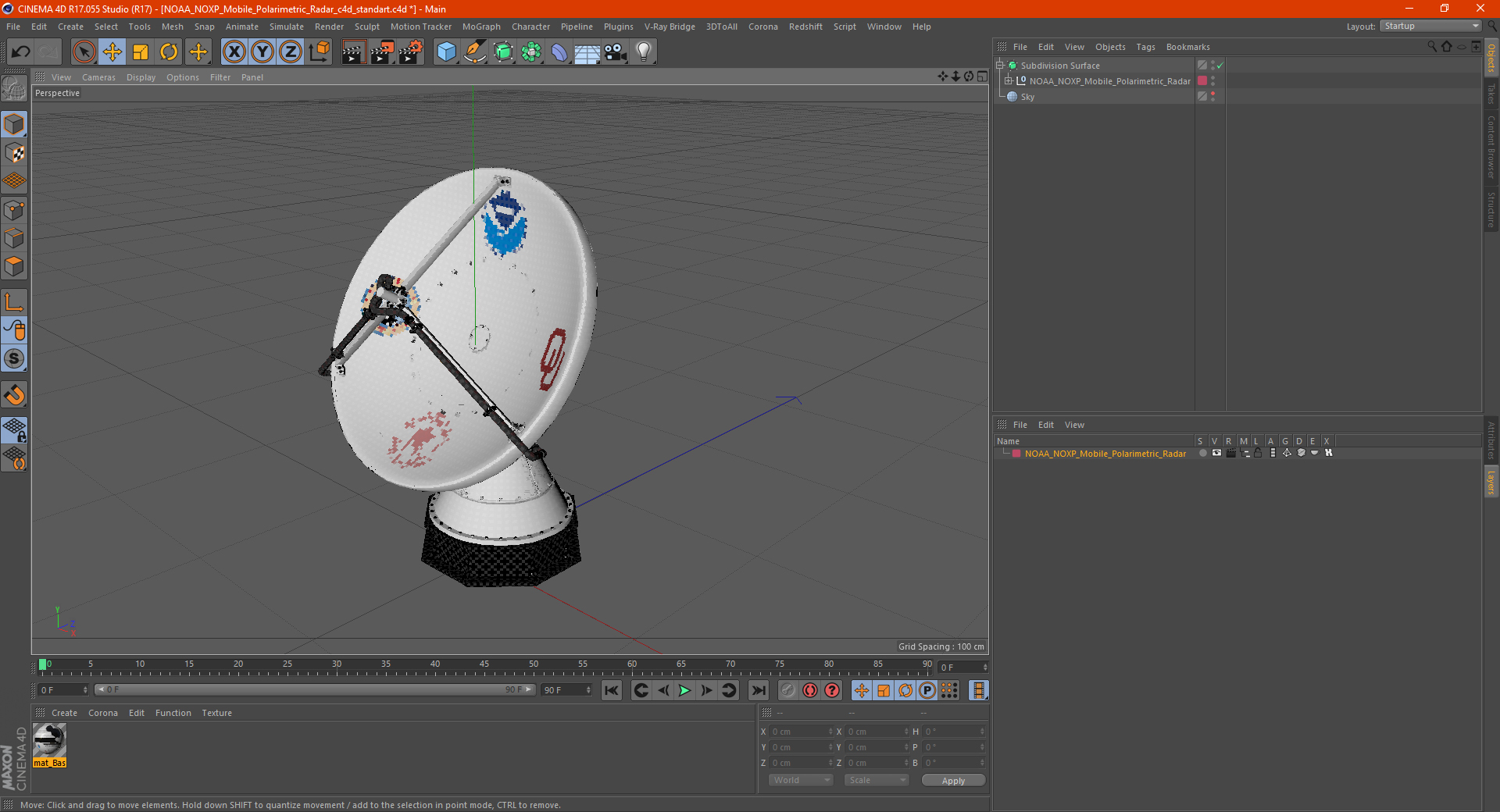Switch to Texture mode in left toolbar
Image resolution: width=1500 pixels, height=812 pixels.
pos(14,153)
